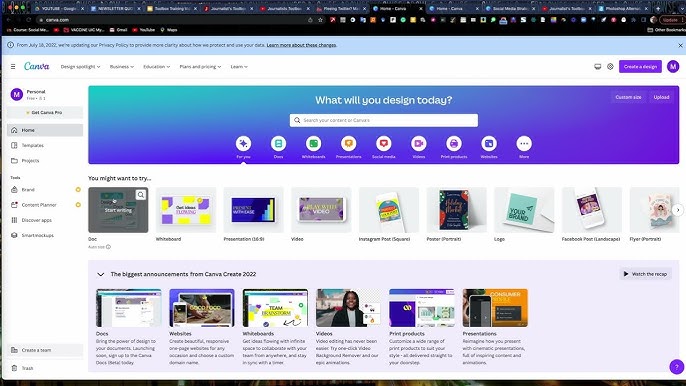Select the Social media category icon
The height and width of the screenshot is (386, 686).
click(x=384, y=144)
